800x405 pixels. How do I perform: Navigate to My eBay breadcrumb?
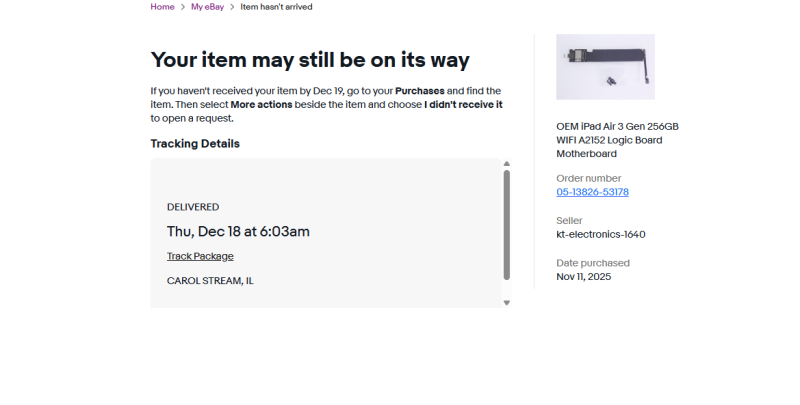[208, 7]
